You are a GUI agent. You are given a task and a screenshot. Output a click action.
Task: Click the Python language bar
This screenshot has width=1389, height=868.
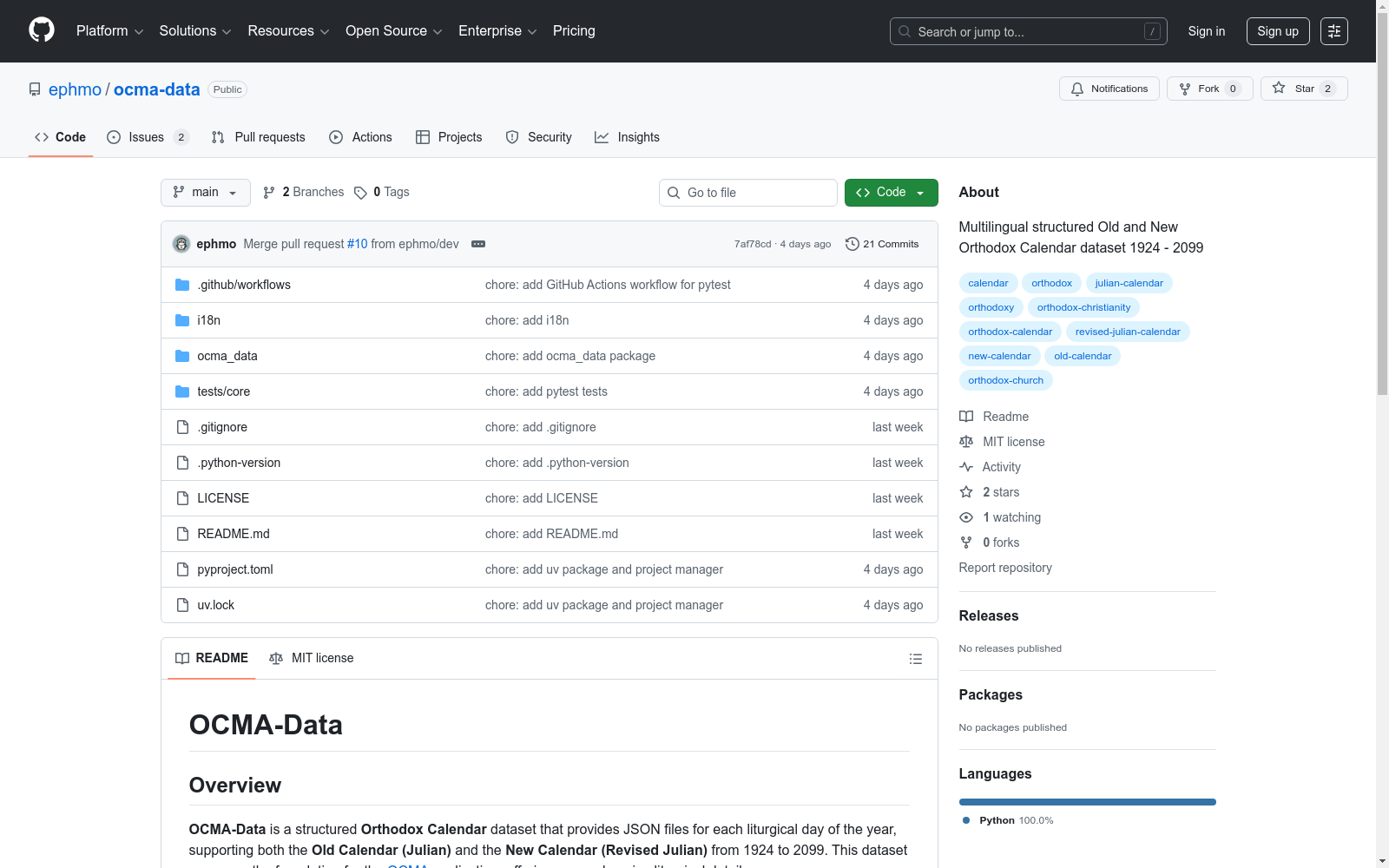point(1088,802)
